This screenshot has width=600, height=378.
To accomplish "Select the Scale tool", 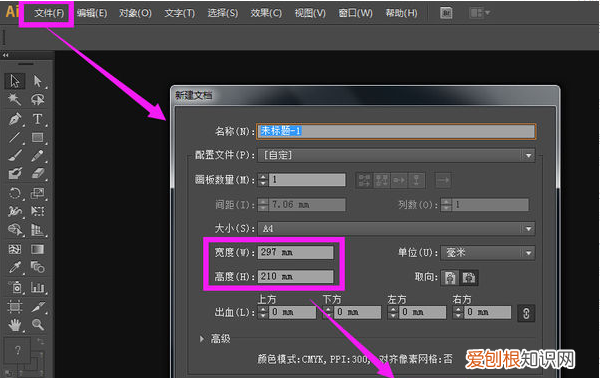I will [37, 193].
